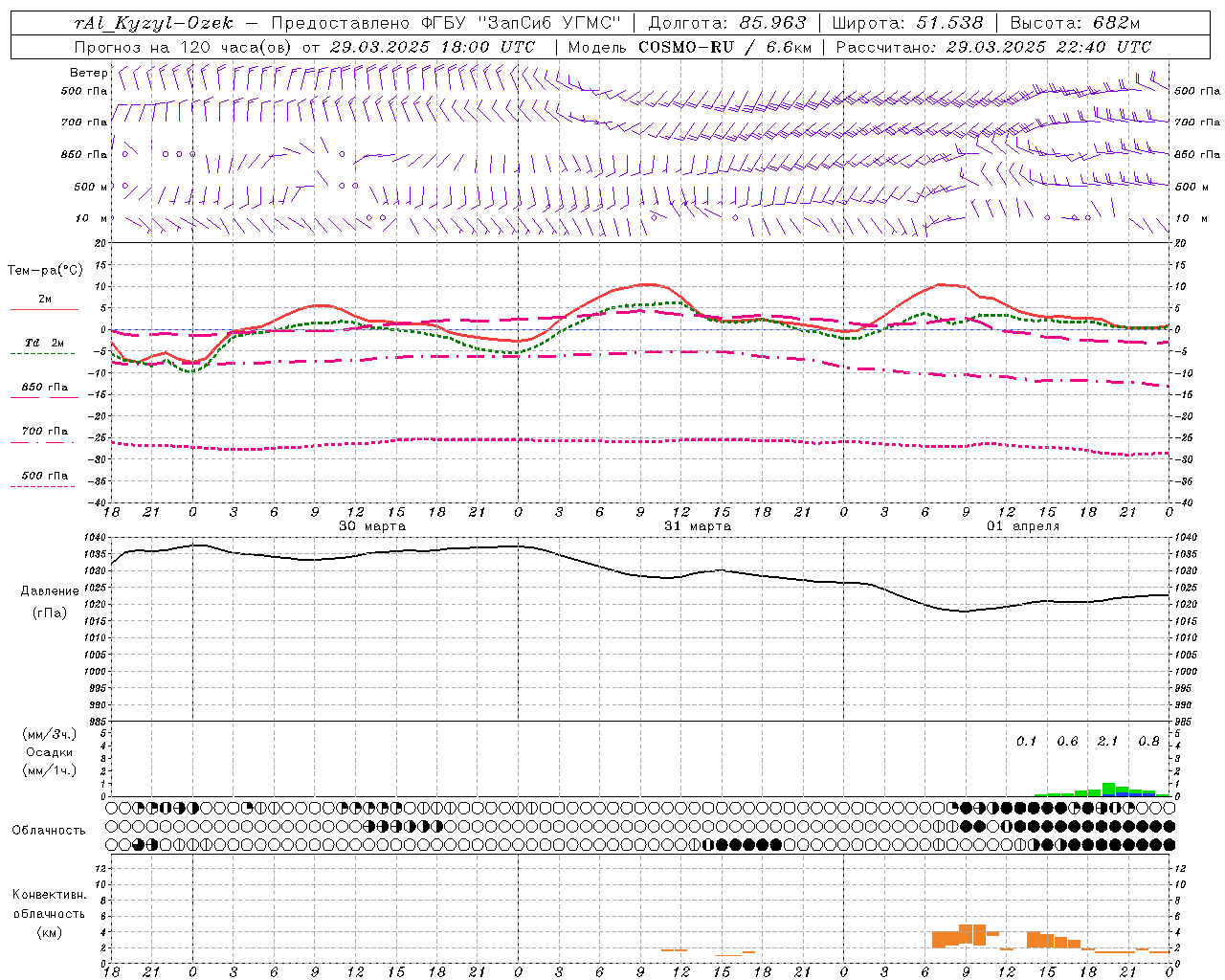Click the 01 апреля date label
Image resolution: width=1225 pixels, height=980 pixels.
1023,526
